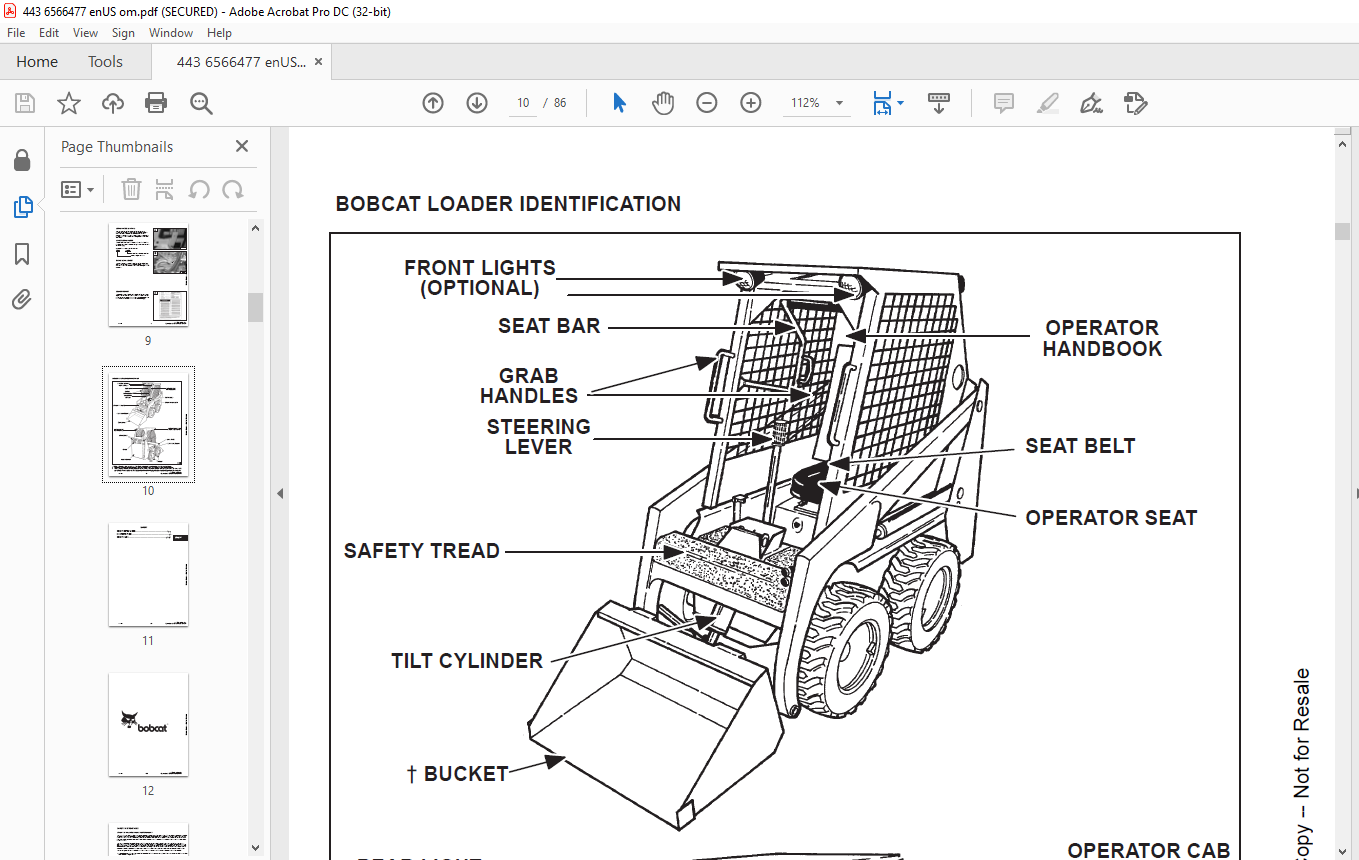Switch to the Tools tab

[x=105, y=62]
